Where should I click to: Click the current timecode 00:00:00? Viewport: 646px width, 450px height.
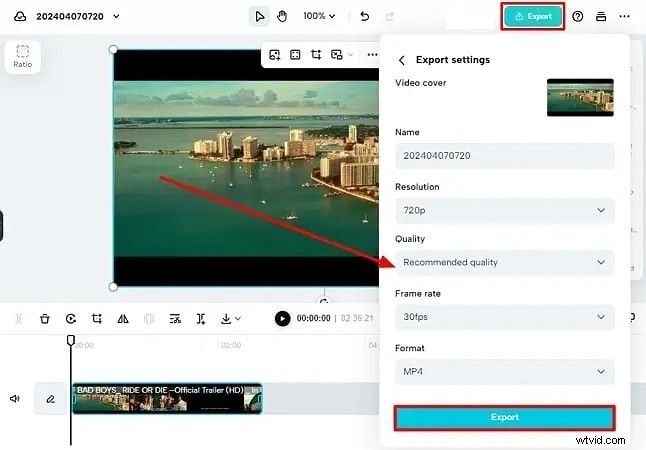point(314,318)
